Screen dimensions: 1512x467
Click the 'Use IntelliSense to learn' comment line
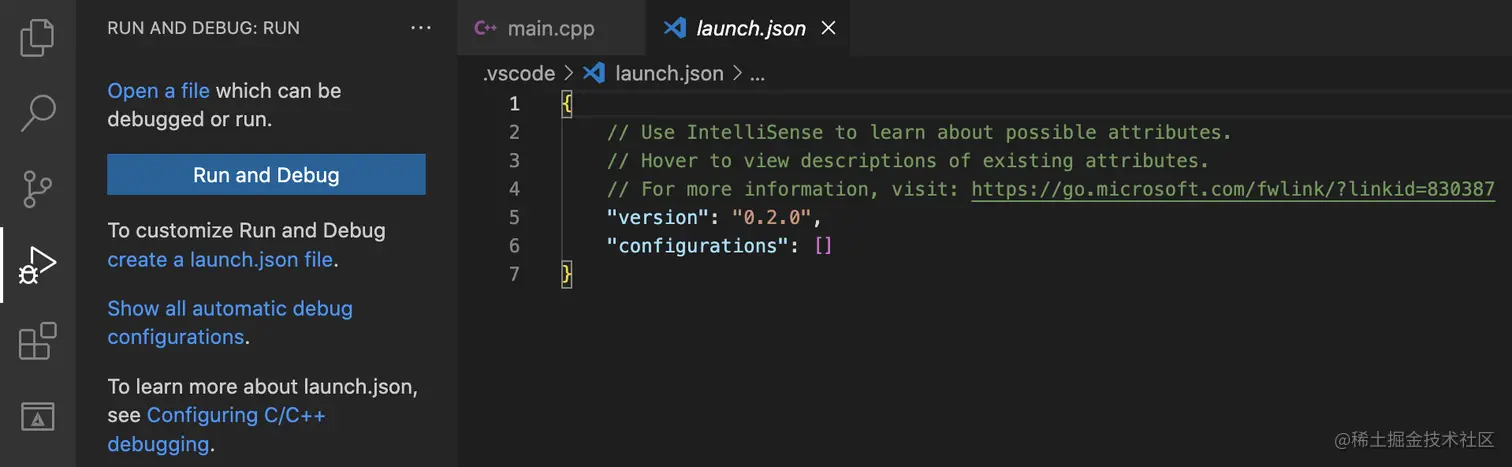pos(919,132)
